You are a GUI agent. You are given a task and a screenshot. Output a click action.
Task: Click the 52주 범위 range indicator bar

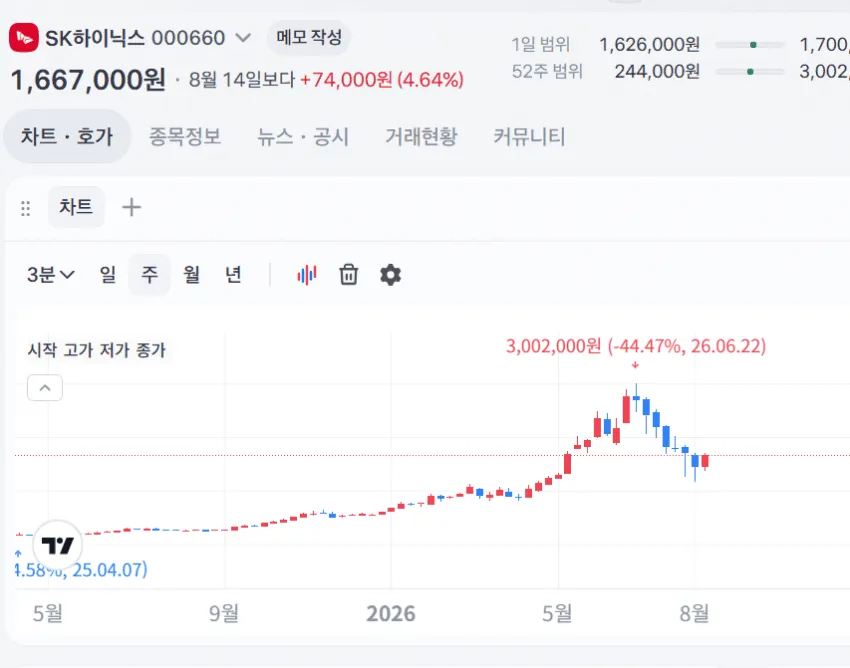click(750, 72)
